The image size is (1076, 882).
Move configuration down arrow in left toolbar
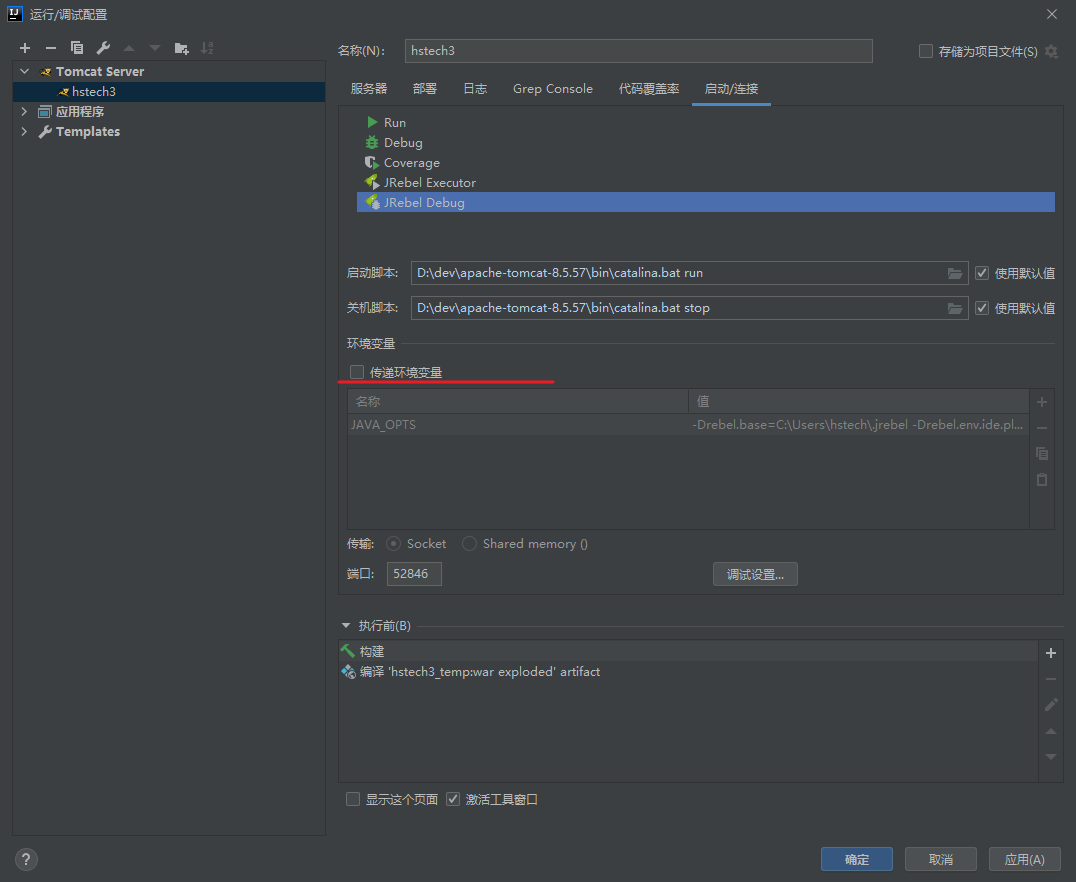pos(155,48)
